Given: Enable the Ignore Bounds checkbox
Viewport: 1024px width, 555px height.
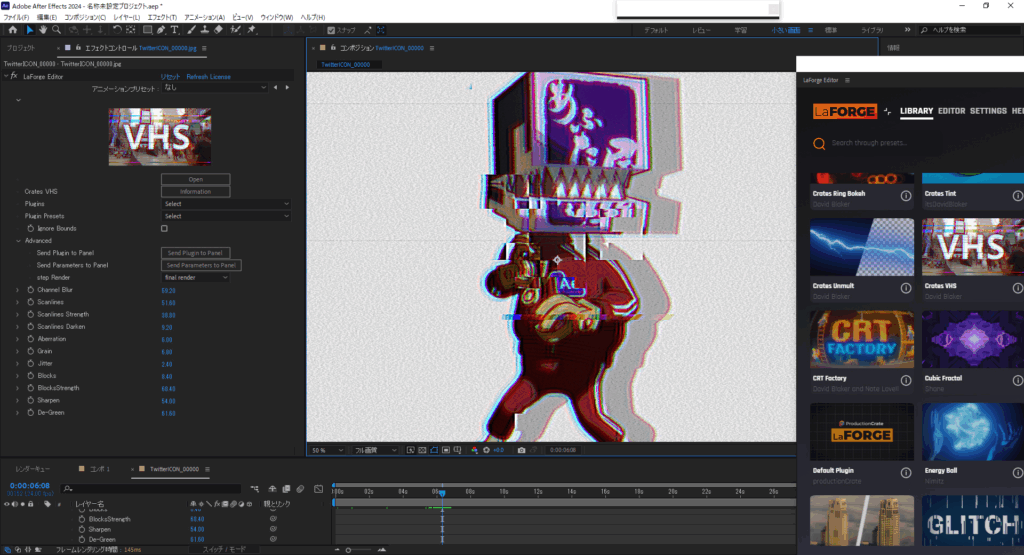Looking at the screenshot, I should click(x=164, y=228).
